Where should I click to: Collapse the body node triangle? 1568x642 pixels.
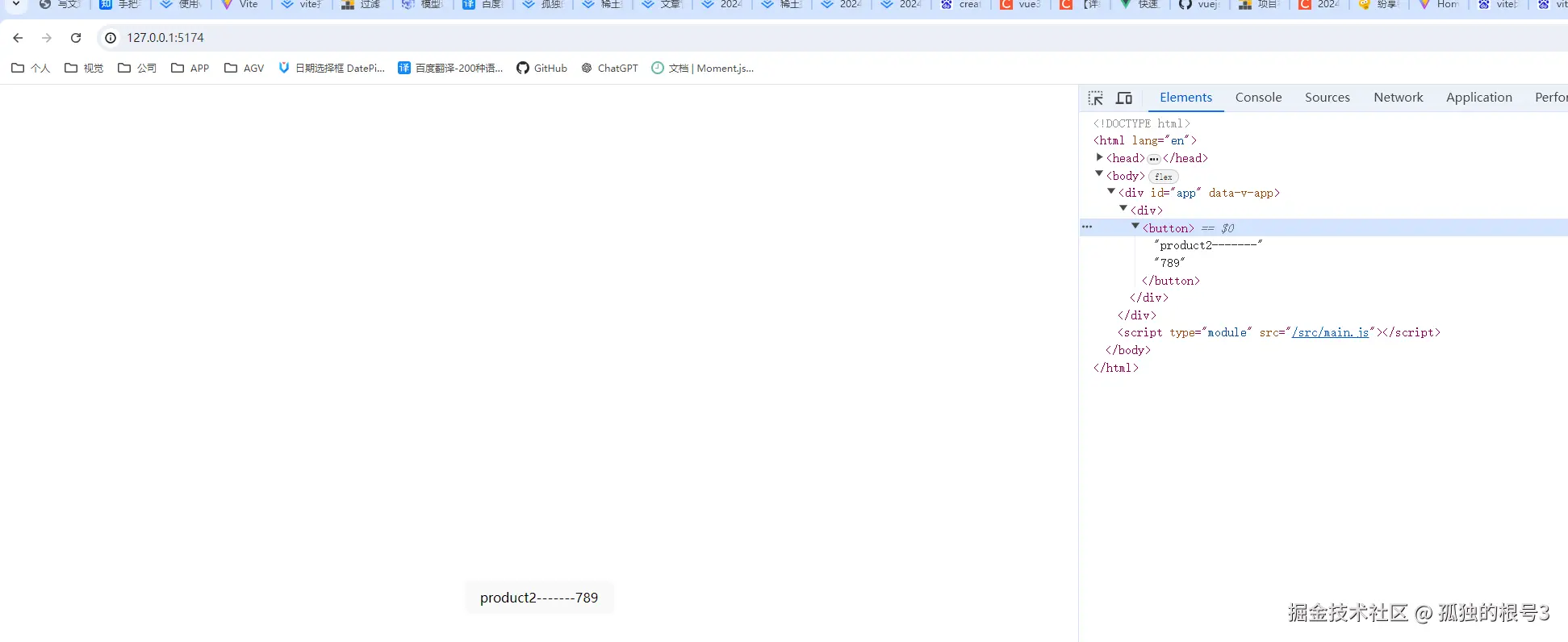[1099, 174]
